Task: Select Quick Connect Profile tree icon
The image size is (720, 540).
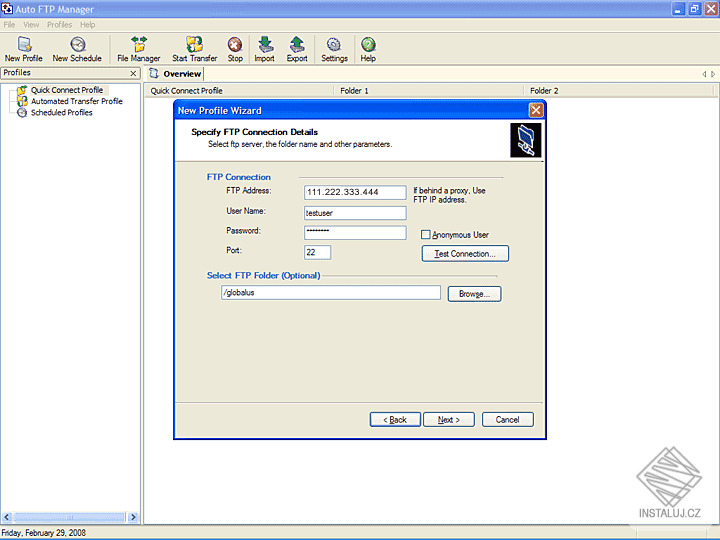Action: 22,90
